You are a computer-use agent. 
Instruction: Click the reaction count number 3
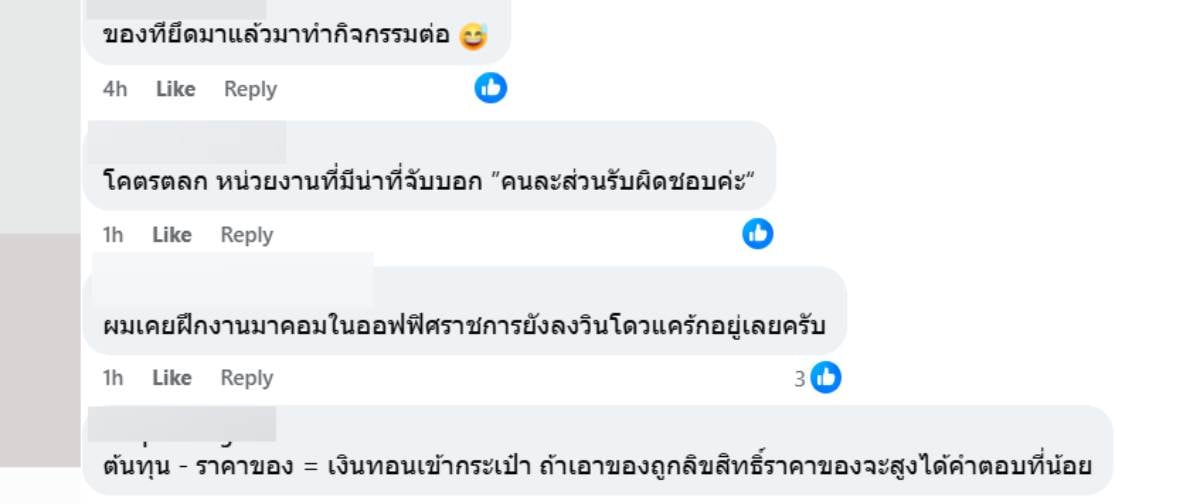[x=800, y=379]
